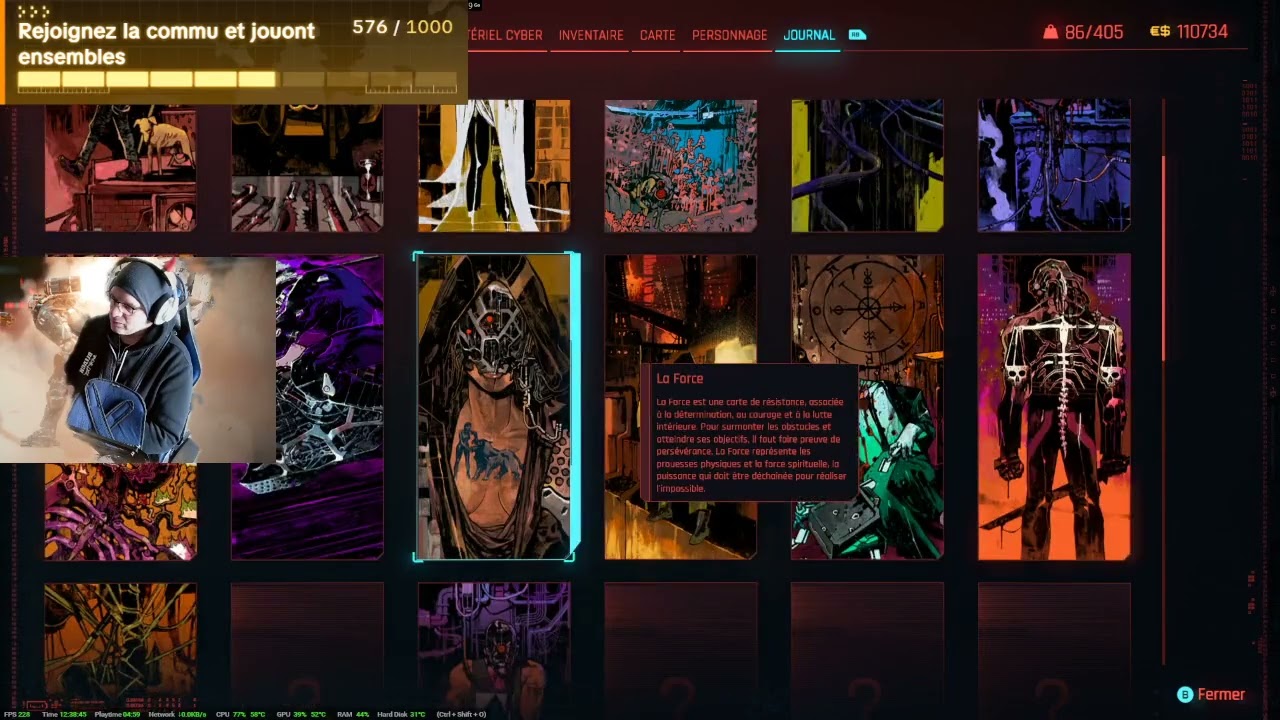Image resolution: width=1280 pixels, height=720 pixels.
Task: Click the 110734 money amount
Action: point(1202,32)
